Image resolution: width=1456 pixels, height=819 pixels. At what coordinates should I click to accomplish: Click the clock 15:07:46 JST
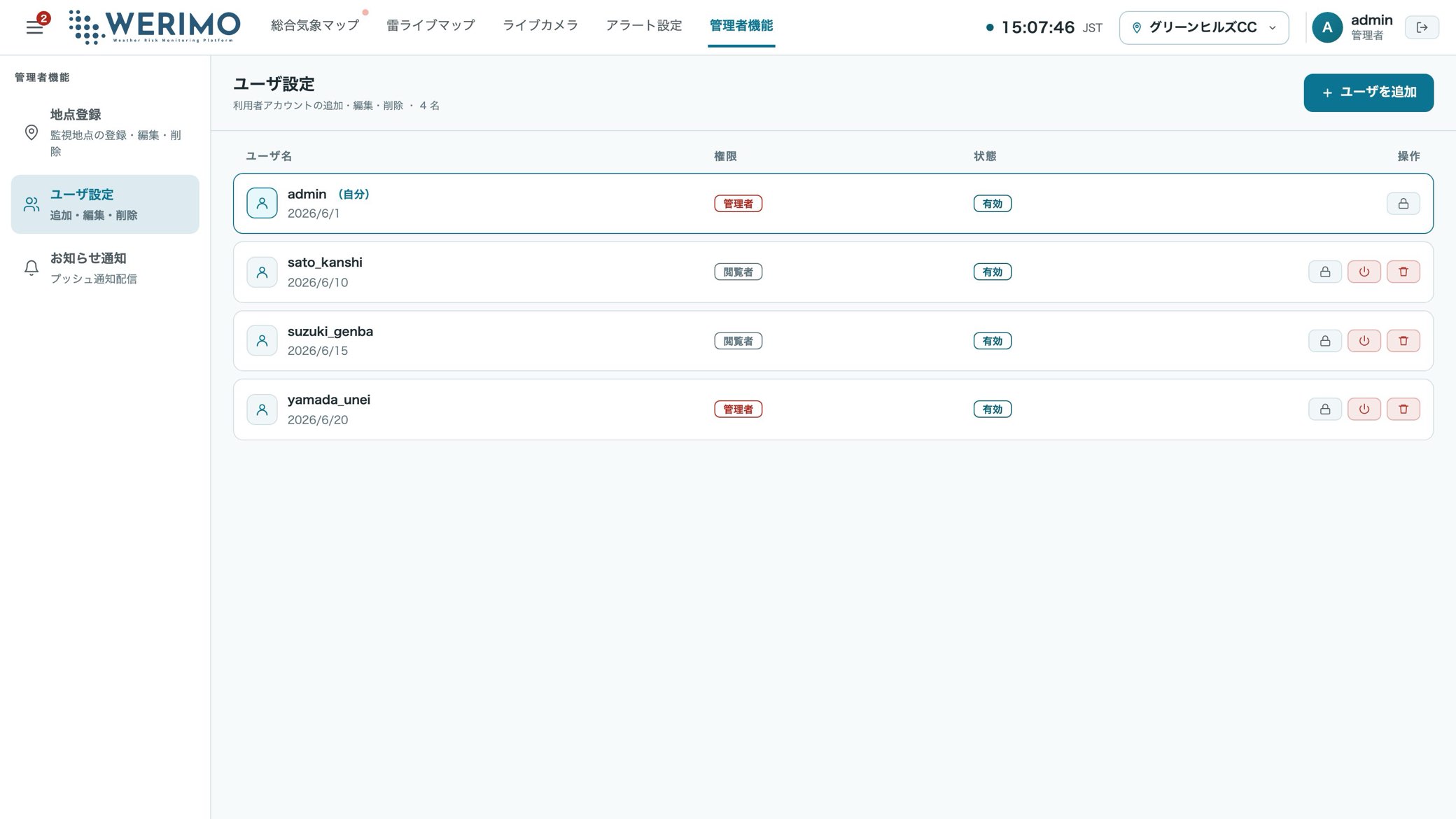(x=1044, y=27)
